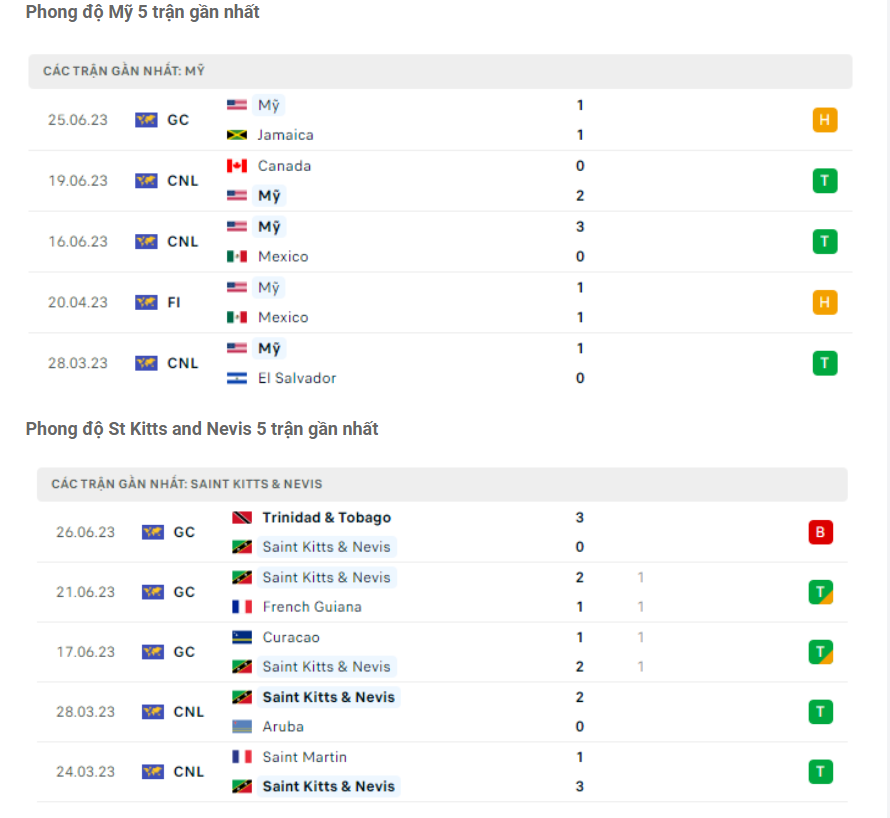The height and width of the screenshot is (818, 890).
Task: Click the trophy icon beside the CNL label
Action: [x=148, y=181]
